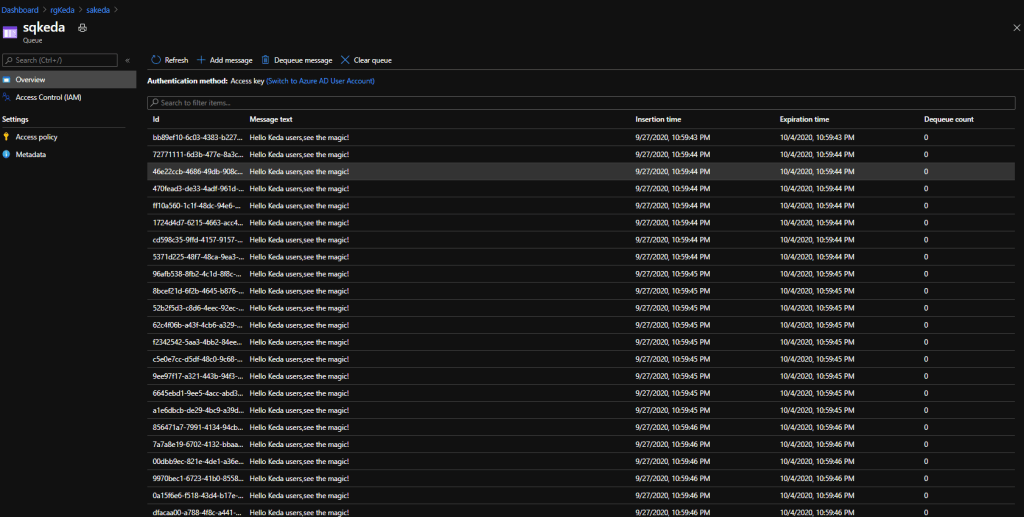Select message row 470fead3-de33-4adf-961d
Screen dimensions: 1024x517
click(x=581, y=189)
